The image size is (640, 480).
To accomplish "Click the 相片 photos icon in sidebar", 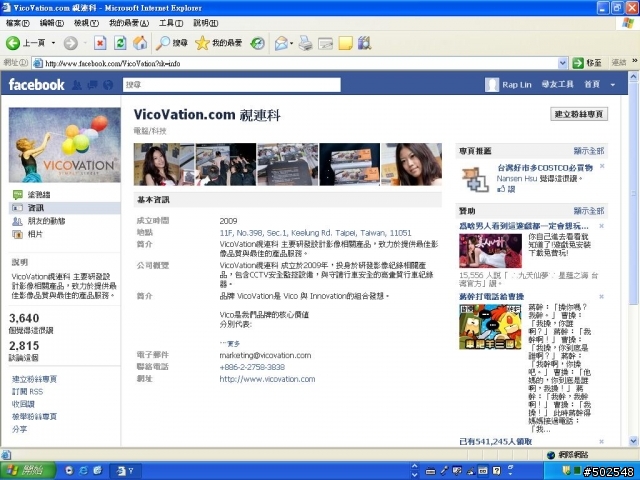I will (x=18, y=234).
